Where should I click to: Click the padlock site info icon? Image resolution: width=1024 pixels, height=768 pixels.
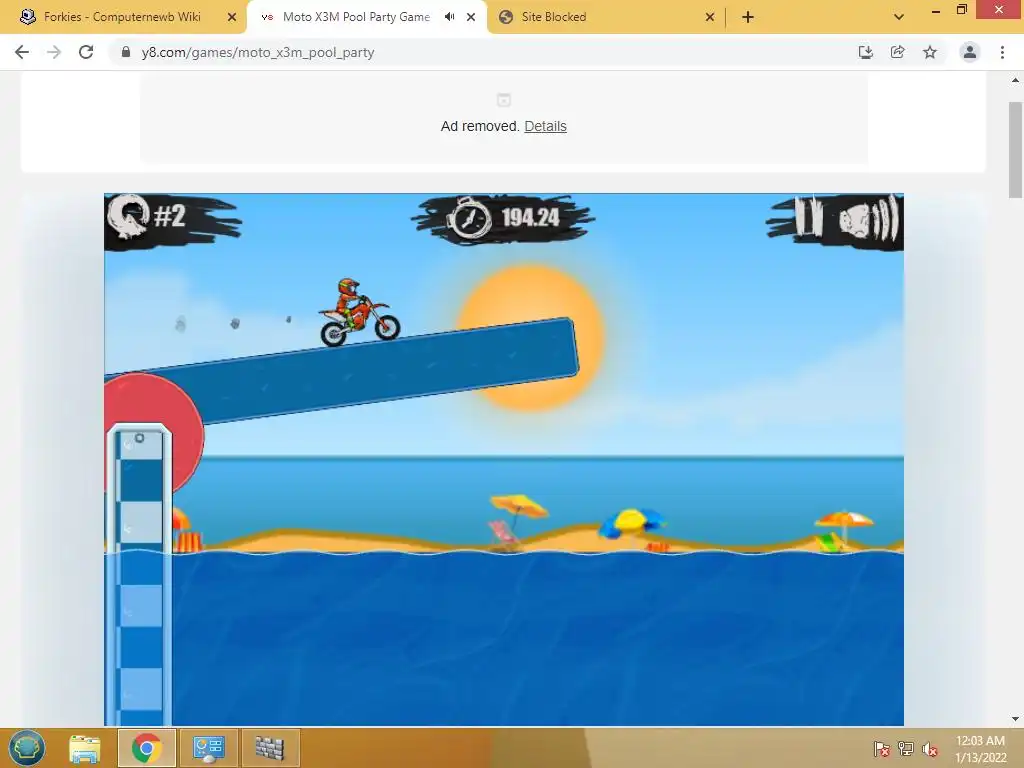(x=126, y=52)
